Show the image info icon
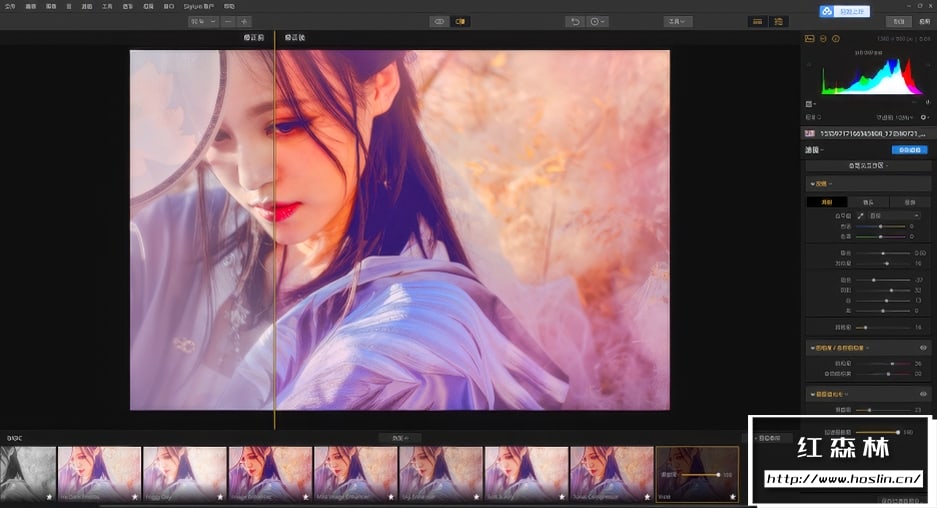The width and height of the screenshot is (937, 508). pos(836,38)
